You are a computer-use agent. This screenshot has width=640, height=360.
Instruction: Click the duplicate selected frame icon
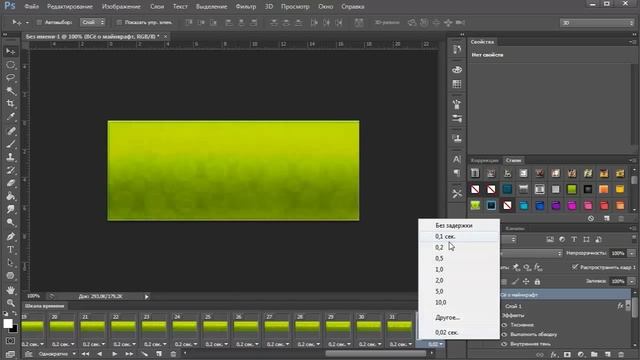point(159,354)
